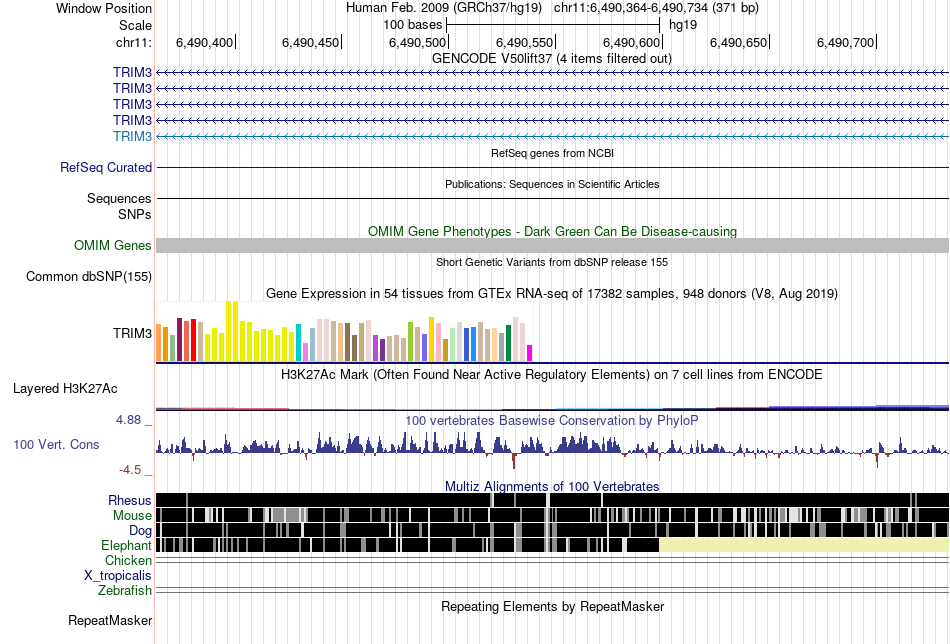Viewport: 950px width, 644px height.
Task: Click the X_tropicalis alignment label
Action: tap(118, 576)
